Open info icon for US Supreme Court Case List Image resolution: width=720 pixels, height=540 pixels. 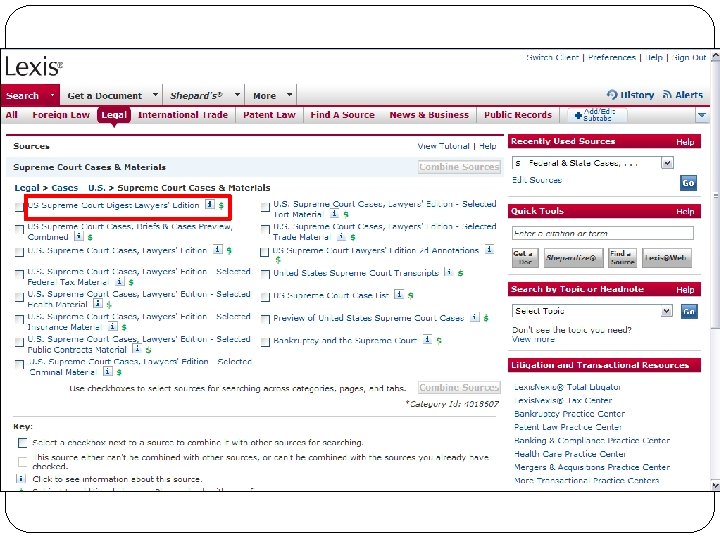point(399,294)
